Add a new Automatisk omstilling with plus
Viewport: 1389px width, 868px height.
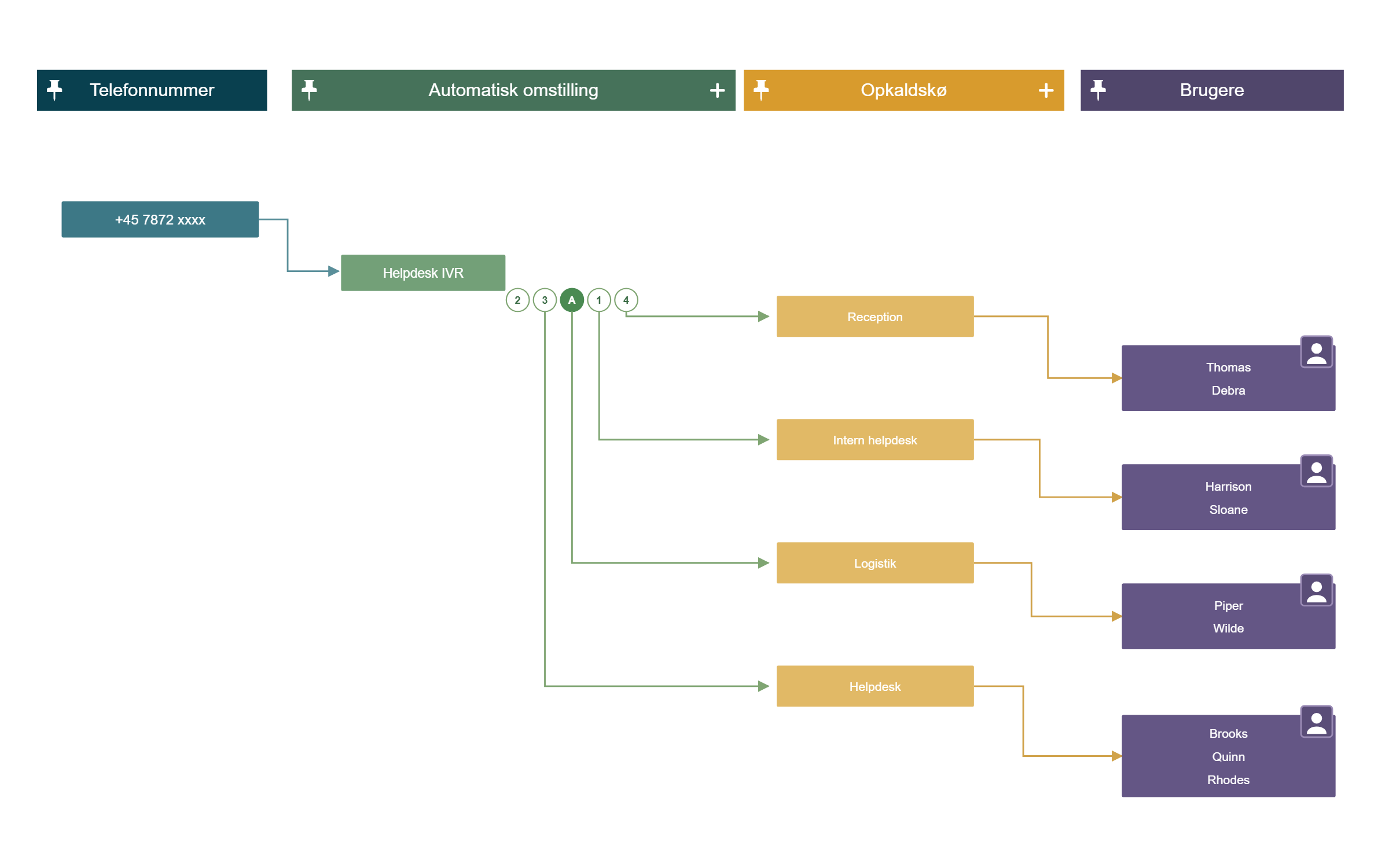point(717,90)
